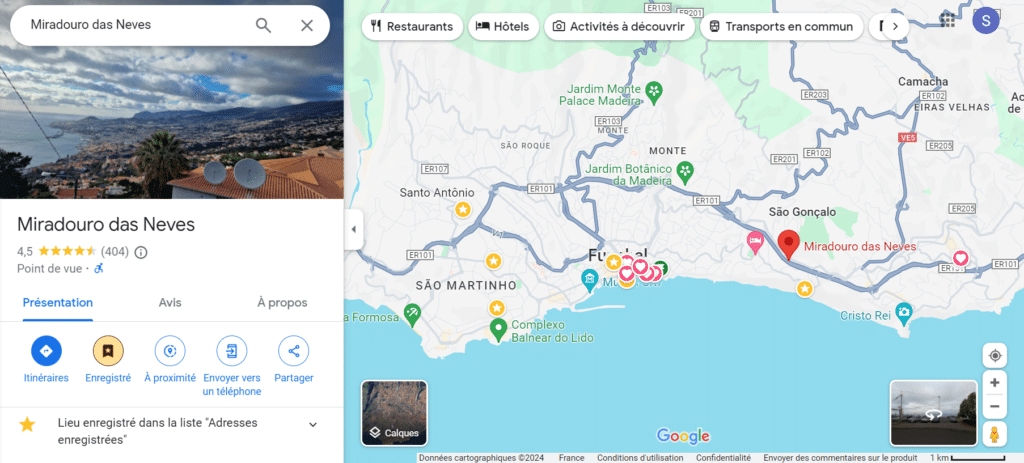Image resolution: width=1024 pixels, height=463 pixels.
Task: Click star marker on coast below Miradouro
Action: (x=805, y=288)
